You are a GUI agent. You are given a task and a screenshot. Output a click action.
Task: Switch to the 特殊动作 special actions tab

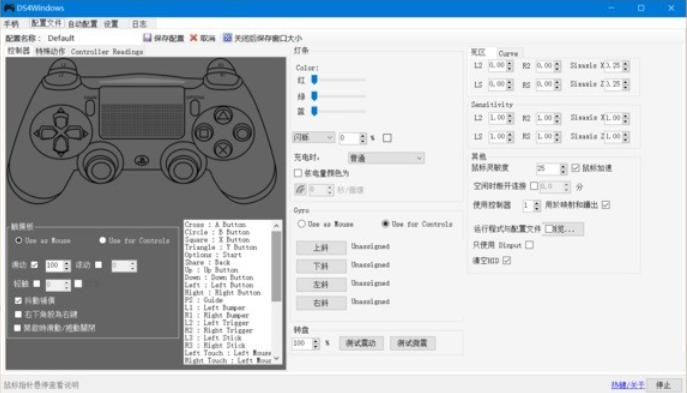click(x=50, y=51)
